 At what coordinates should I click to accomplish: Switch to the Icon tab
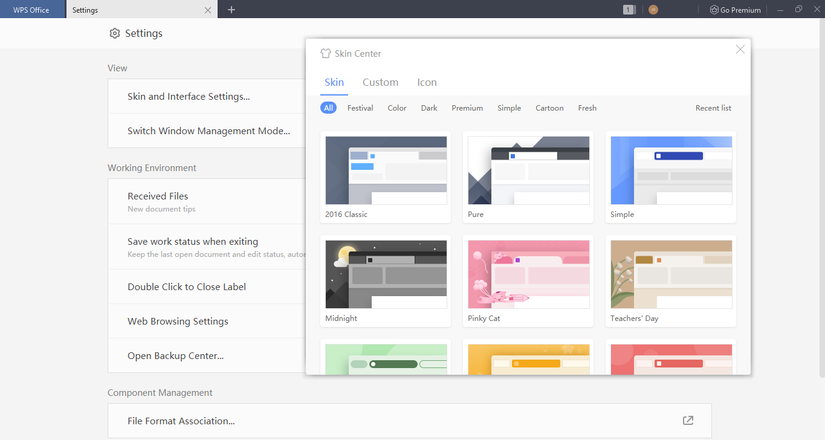(x=427, y=82)
